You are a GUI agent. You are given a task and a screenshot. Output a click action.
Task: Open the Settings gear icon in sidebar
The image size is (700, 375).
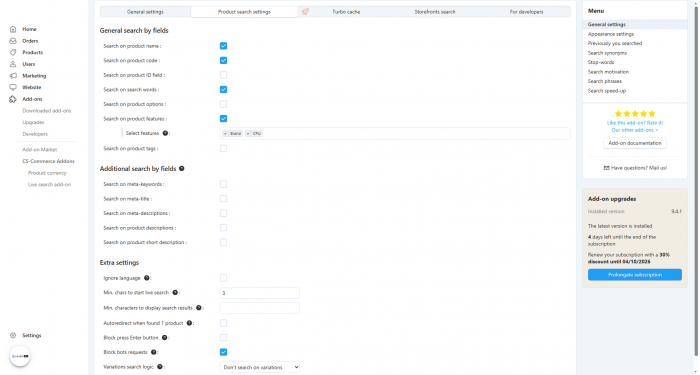click(x=13, y=335)
